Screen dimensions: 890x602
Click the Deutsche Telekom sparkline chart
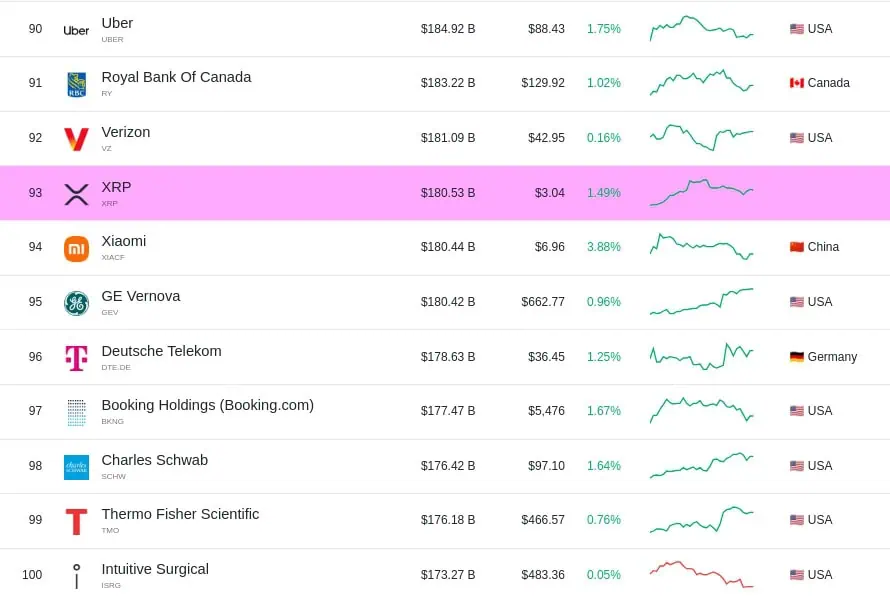click(x=702, y=356)
